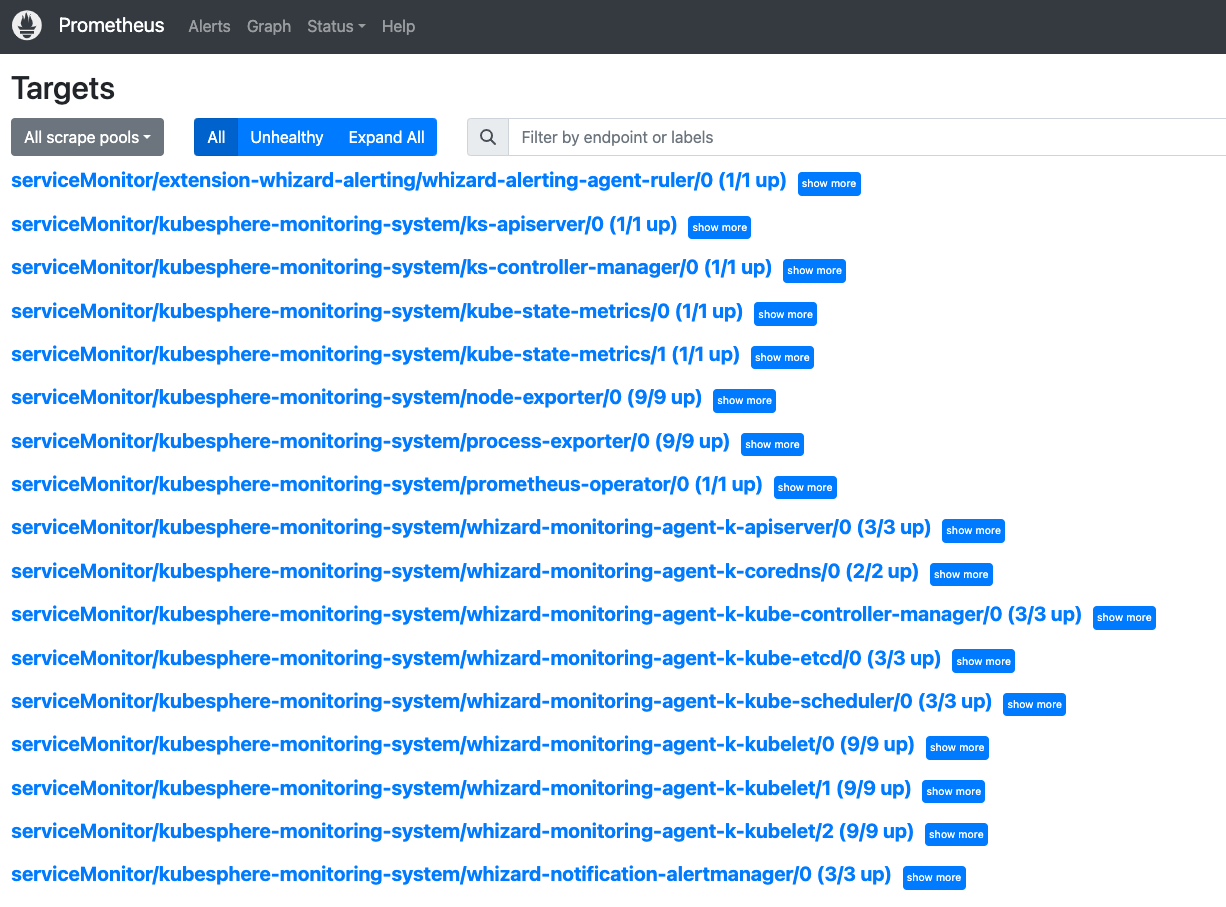This screenshot has height=907, width=1226.
Task: Show more for agent-k-coredns/0
Action: point(961,574)
